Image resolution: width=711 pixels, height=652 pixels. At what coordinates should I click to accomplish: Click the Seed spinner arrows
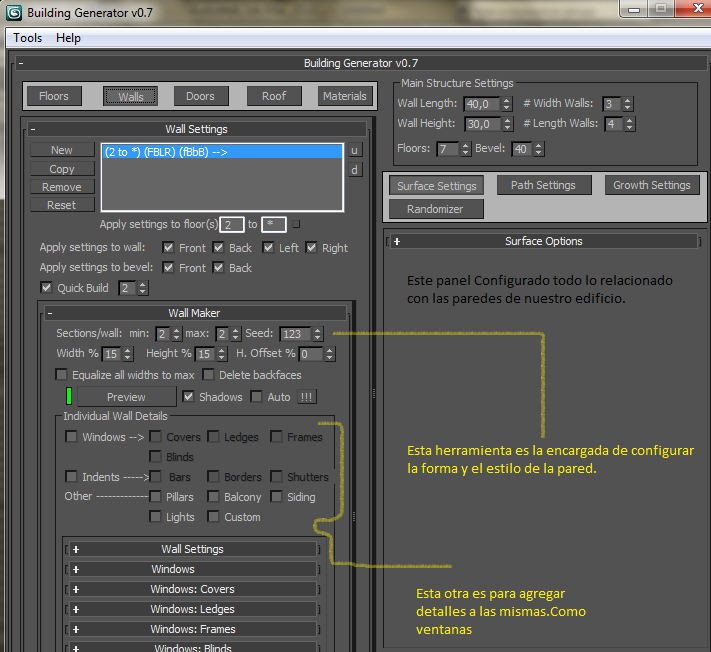(318, 334)
